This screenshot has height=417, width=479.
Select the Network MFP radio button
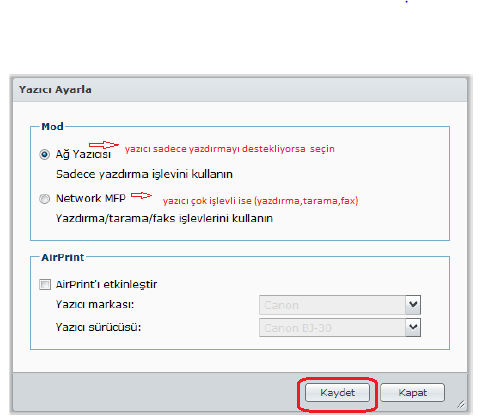(44, 199)
